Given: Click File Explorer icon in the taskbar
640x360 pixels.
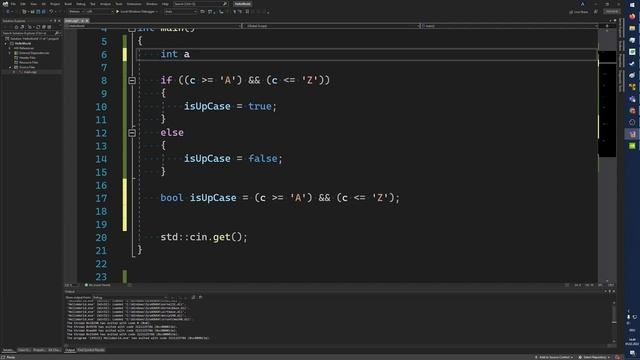Looking at the screenshot, I should coord(632,28).
